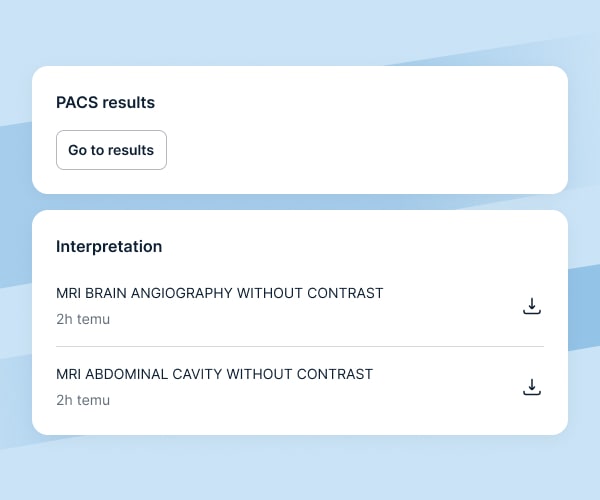Select the Interpretation heading
The image size is (600, 500).
(x=109, y=246)
